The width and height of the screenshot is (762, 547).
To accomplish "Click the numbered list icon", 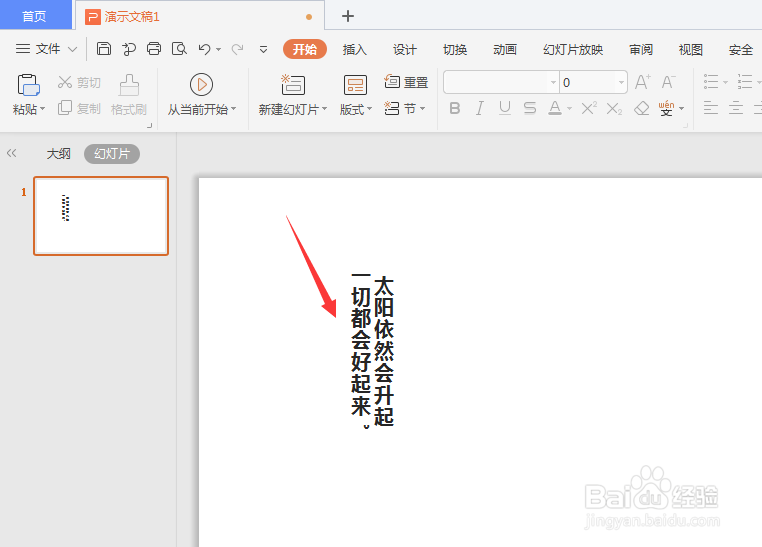I will click(x=745, y=82).
